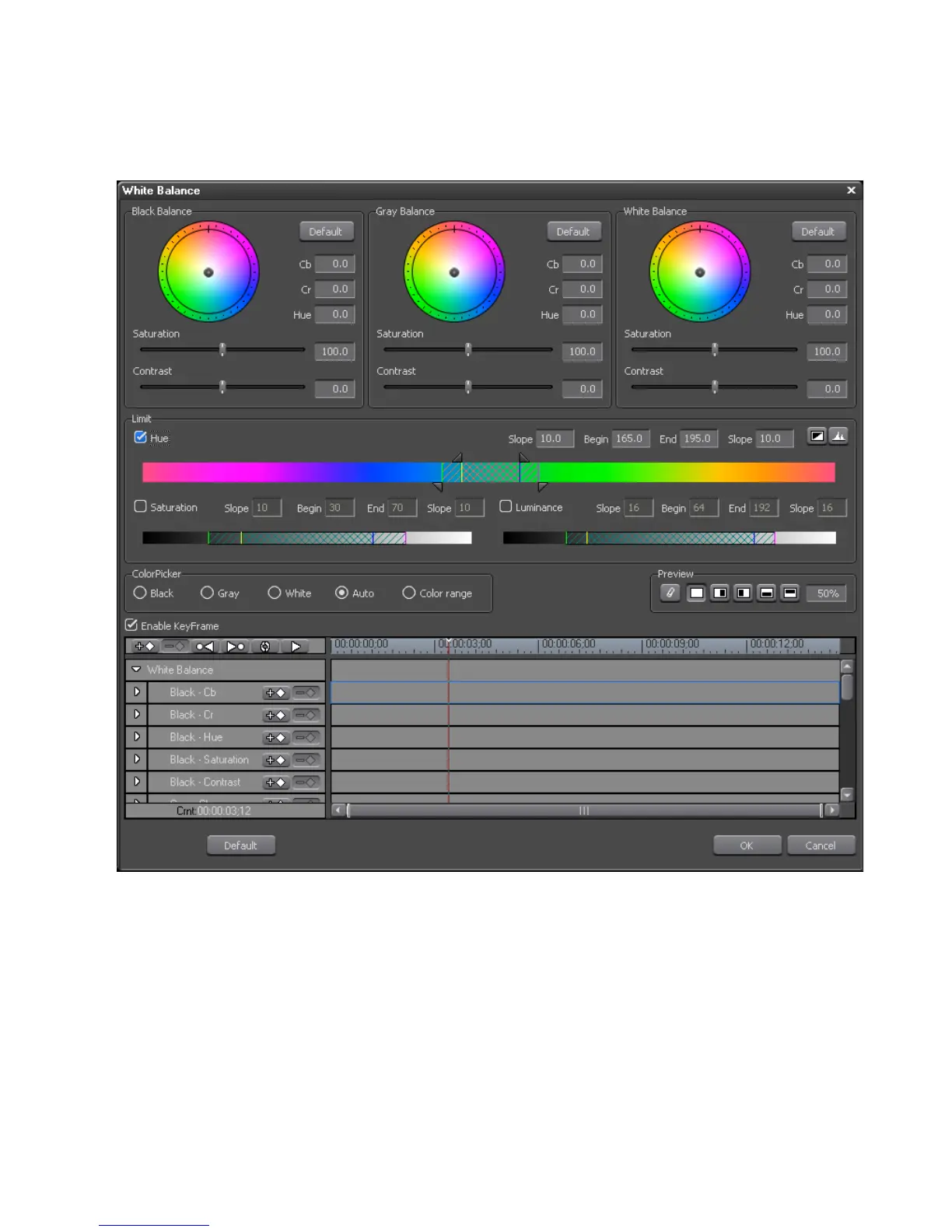Delete keyframe for Black - Hue row
The width and height of the screenshot is (952, 1232).
pos(306,738)
